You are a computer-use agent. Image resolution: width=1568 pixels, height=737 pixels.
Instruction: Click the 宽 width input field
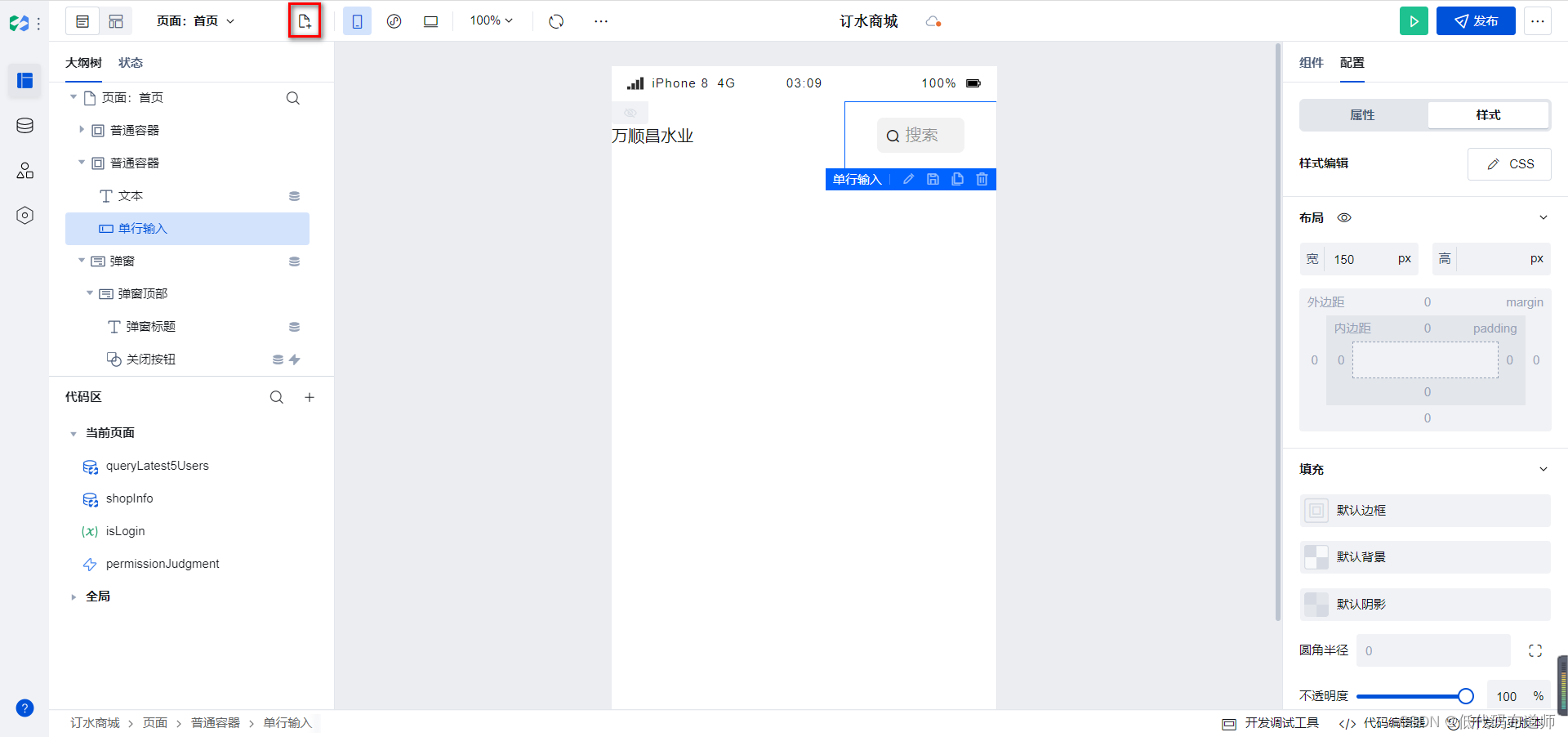click(x=1359, y=259)
